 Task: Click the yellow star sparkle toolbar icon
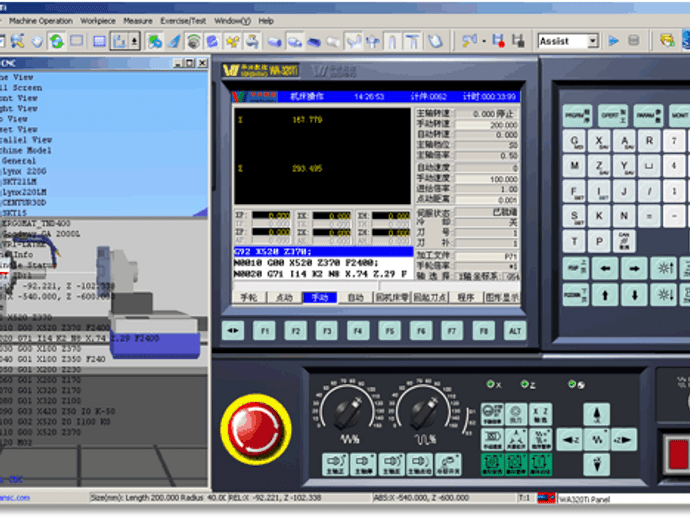coord(232,41)
